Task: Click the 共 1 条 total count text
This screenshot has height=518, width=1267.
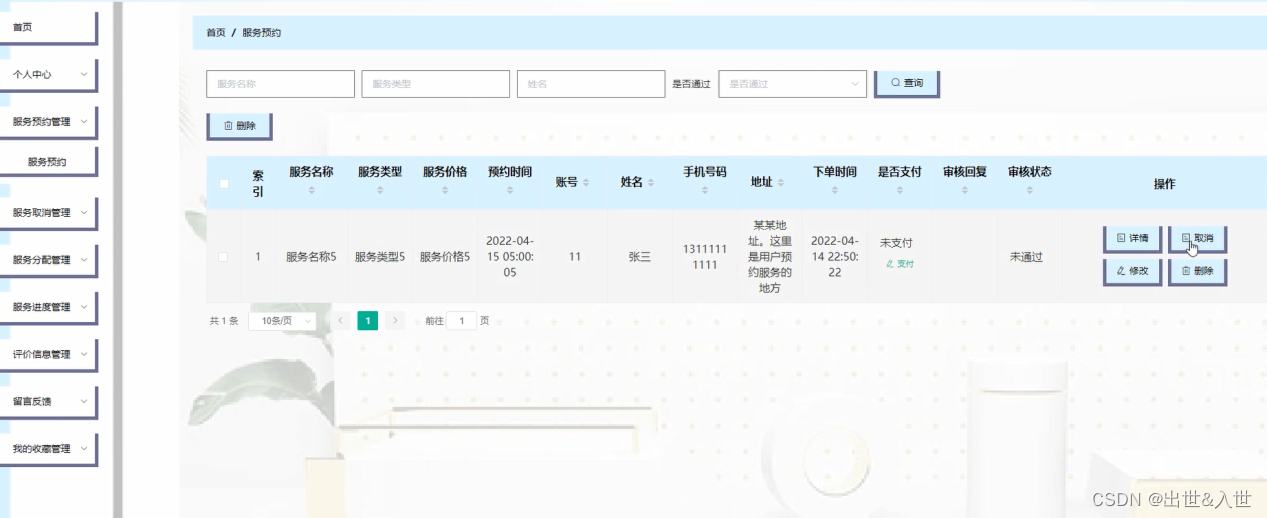Action: click(x=224, y=321)
